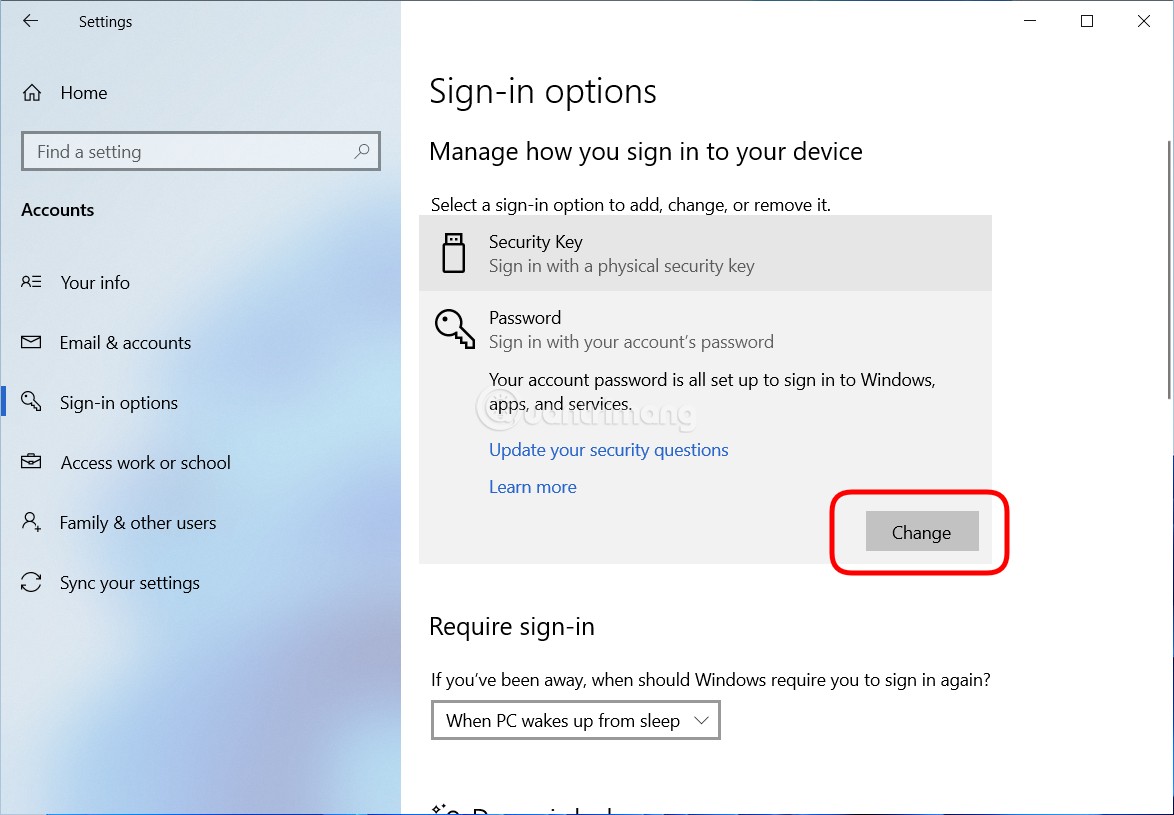Go to Family & other users settings

point(137,522)
